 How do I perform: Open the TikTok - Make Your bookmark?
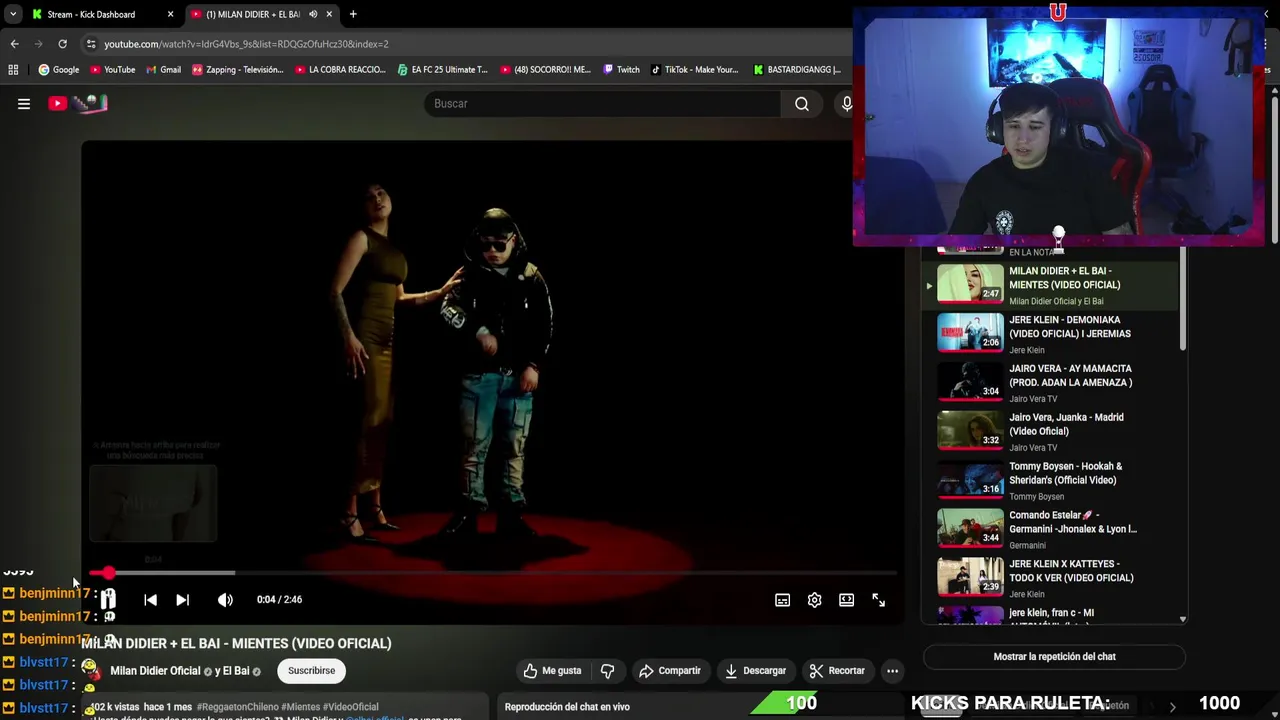694,70
